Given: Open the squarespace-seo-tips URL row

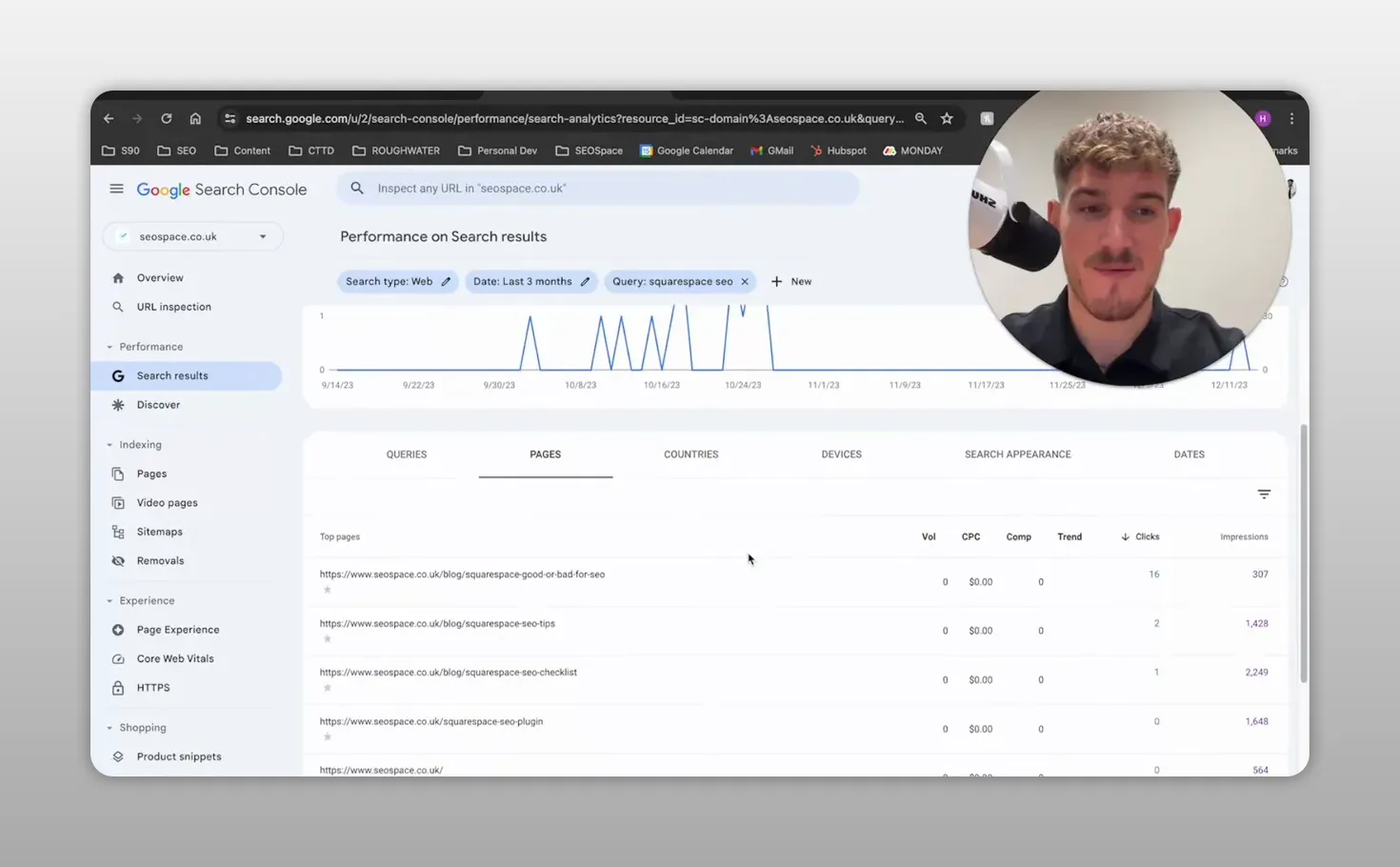Looking at the screenshot, I should pyautogui.click(x=437, y=624).
